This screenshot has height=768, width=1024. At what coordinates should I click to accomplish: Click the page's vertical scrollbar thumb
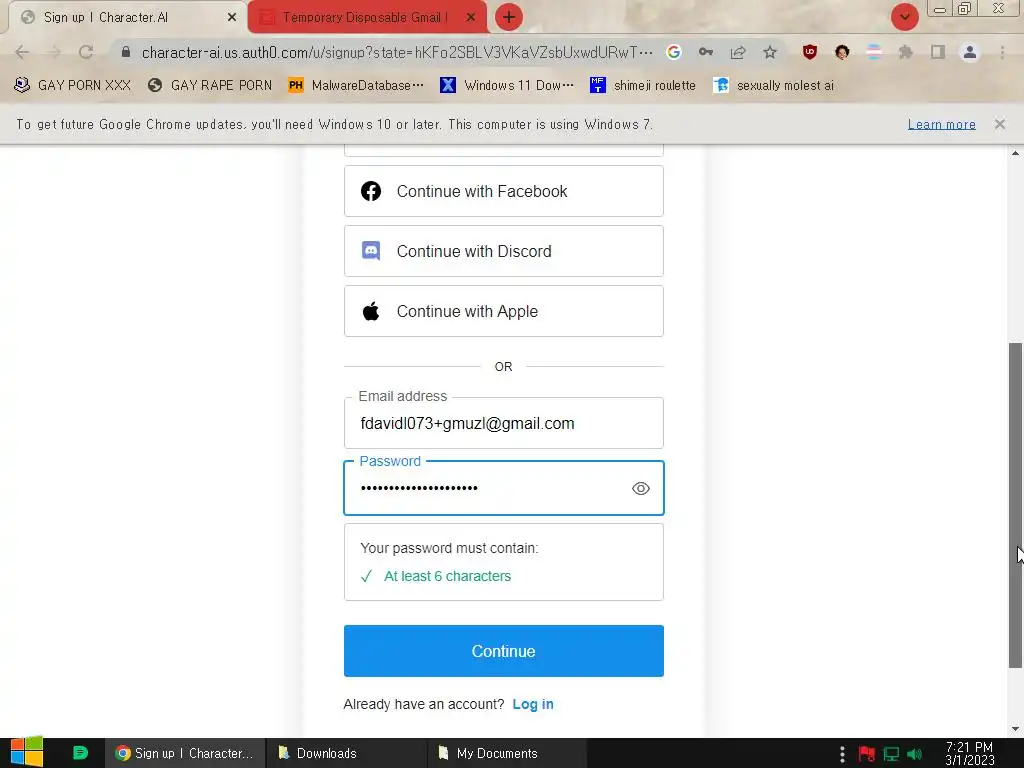[x=1015, y=505]
